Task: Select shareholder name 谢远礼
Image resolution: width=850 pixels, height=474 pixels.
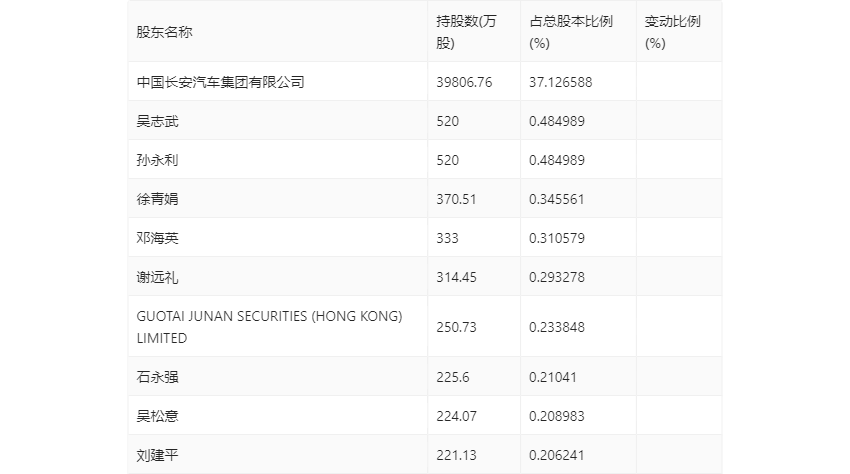Action: click(x=157, y=277)
